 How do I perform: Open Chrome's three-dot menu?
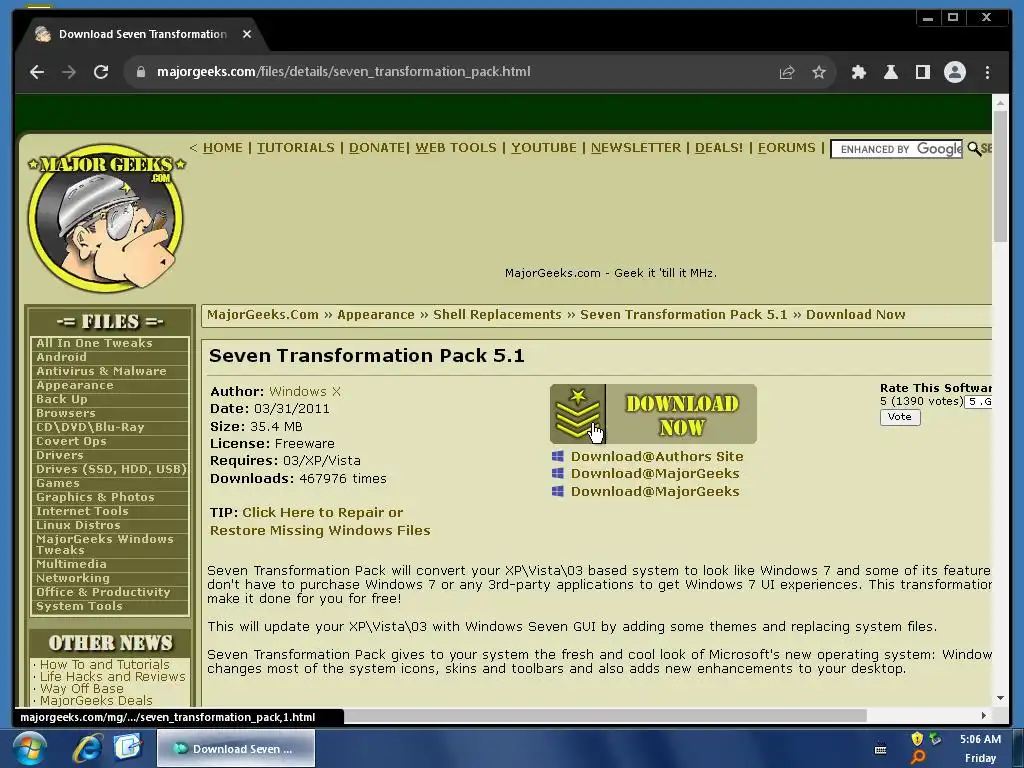tap(987, 72)
